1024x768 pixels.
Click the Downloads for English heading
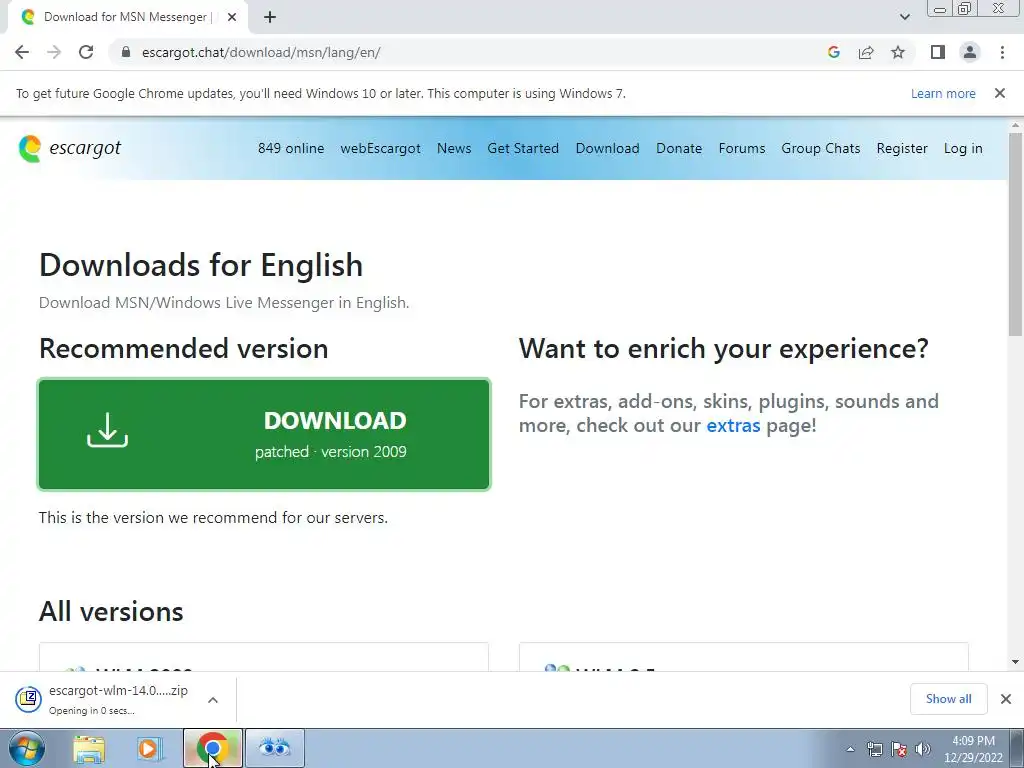pyautogui.click(x=201, y=265)
